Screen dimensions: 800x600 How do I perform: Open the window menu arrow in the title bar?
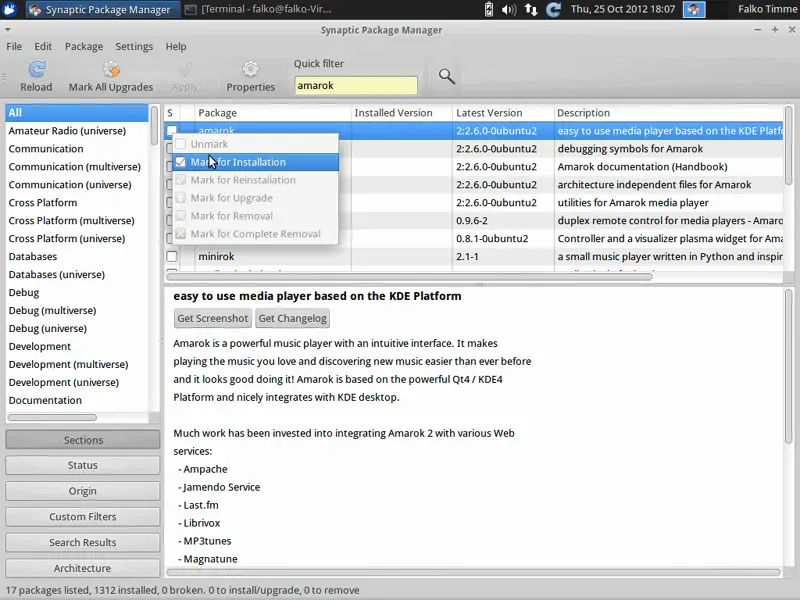(x=7, y=30)
